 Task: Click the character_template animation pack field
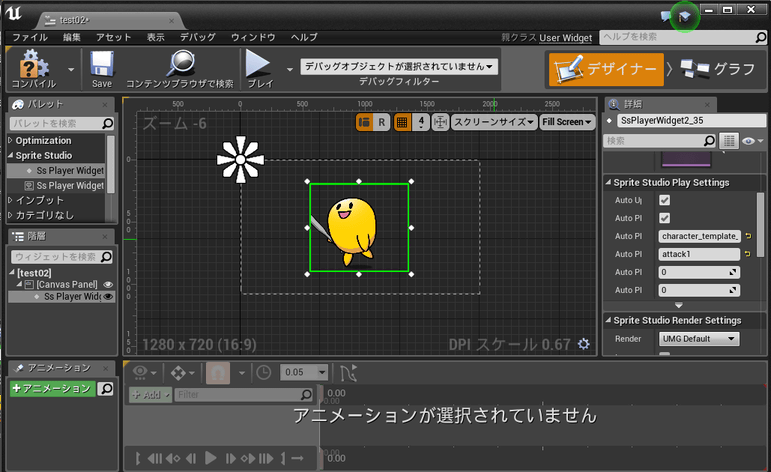pos(699,236)
